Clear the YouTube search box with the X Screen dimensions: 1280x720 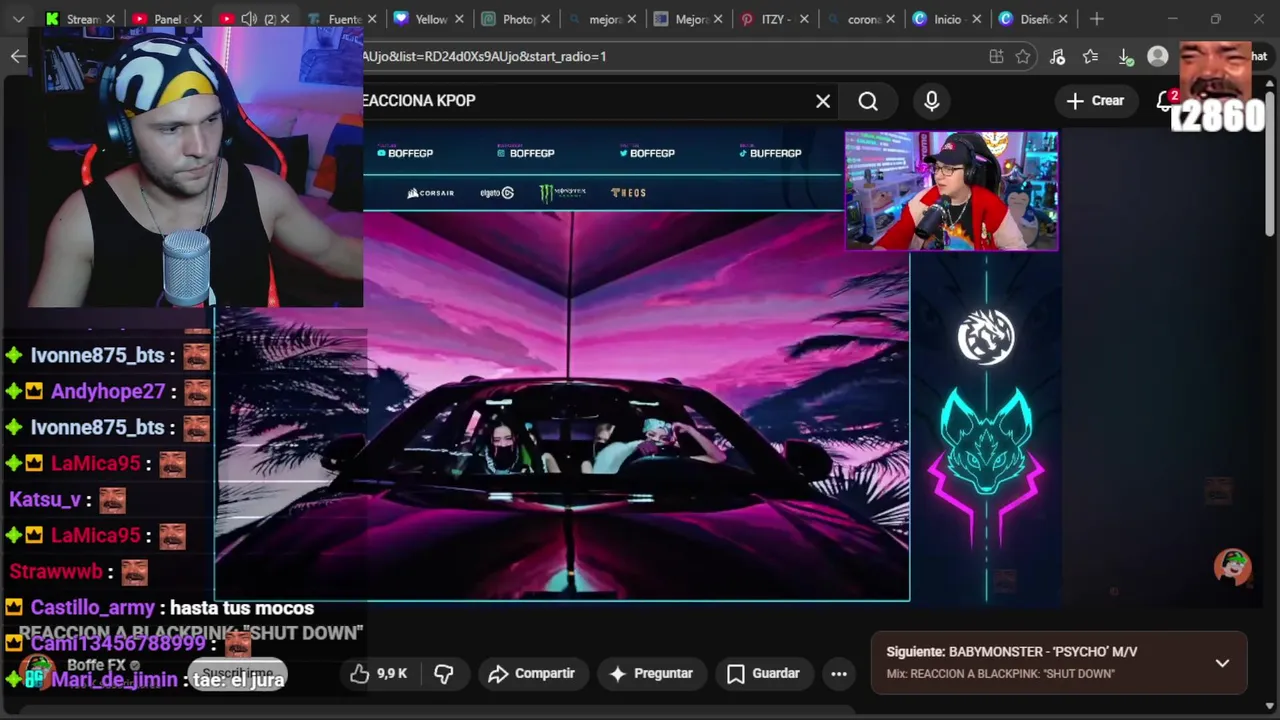[823, 101]
